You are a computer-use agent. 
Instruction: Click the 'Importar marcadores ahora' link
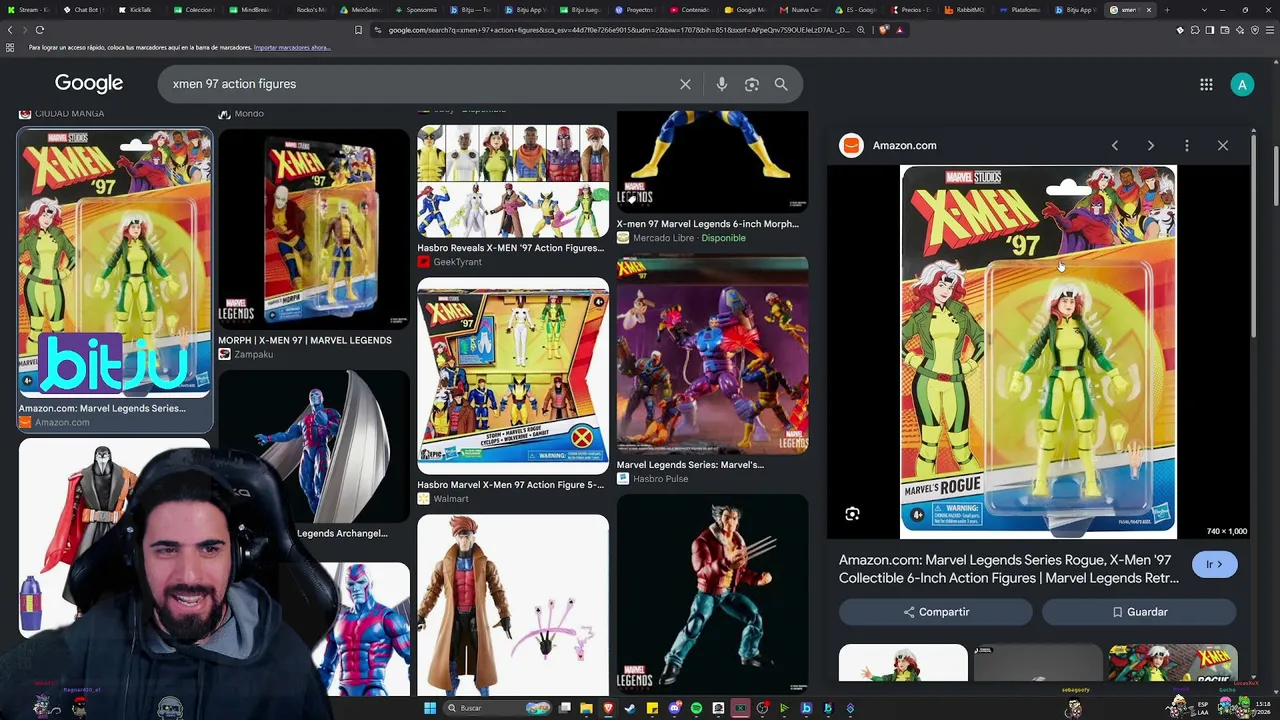point(292,48)
